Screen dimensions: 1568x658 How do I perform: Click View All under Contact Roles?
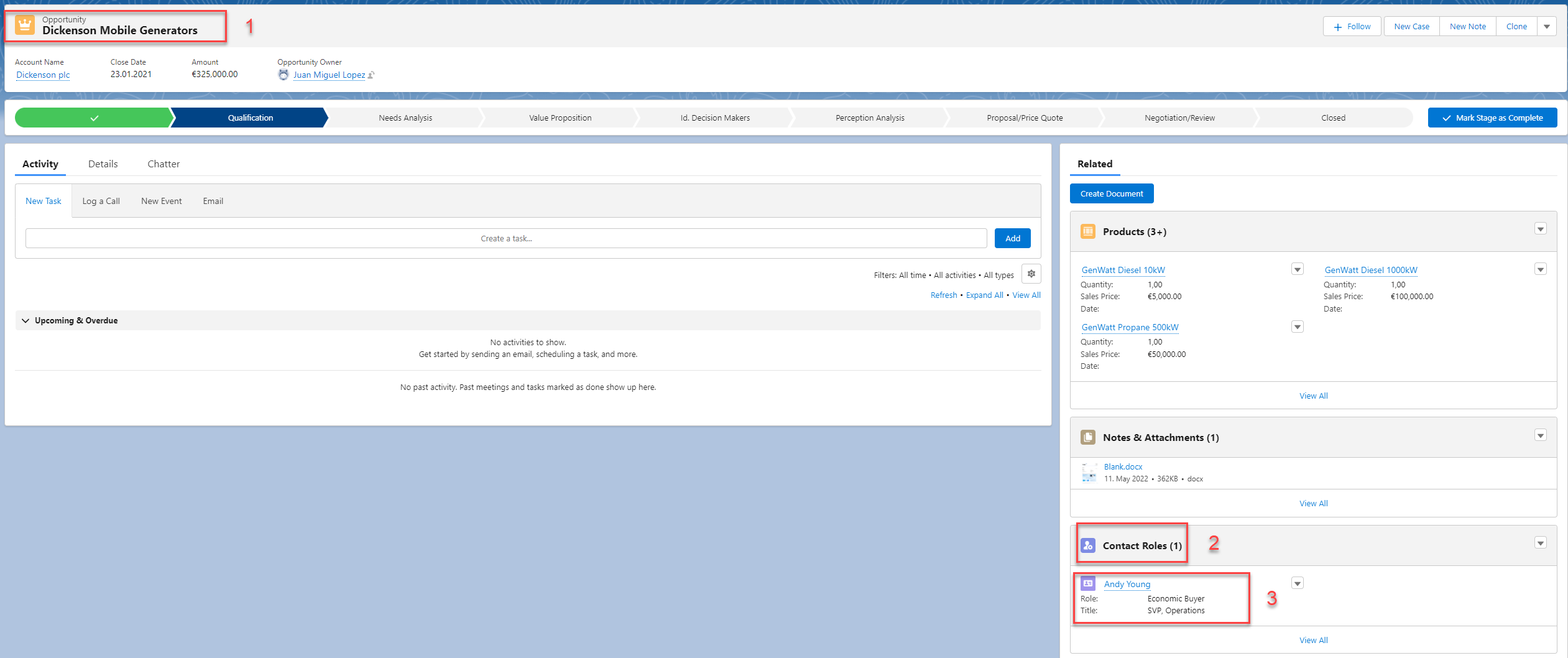(1313, 640)
